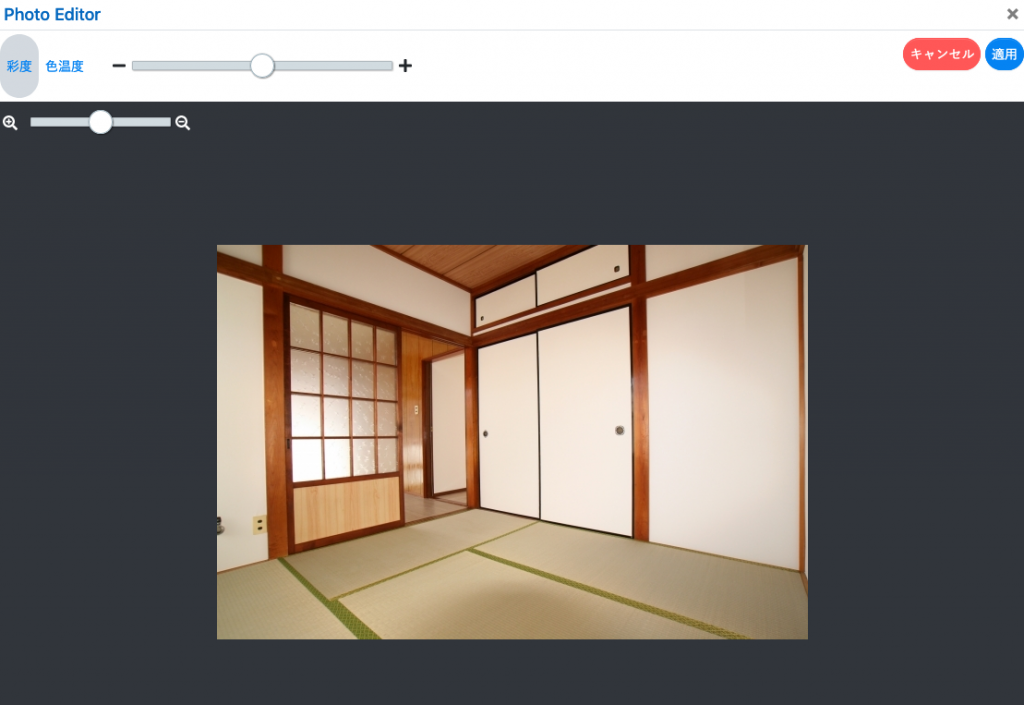Click the zoom-in magnifier icon
The height and width of the screenshot is (705, 1024).
10,123
